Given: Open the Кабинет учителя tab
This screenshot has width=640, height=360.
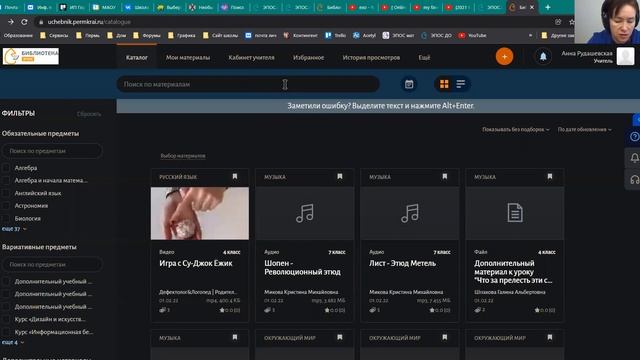Looking at the screenshot, I should click(x=251, y=58).
